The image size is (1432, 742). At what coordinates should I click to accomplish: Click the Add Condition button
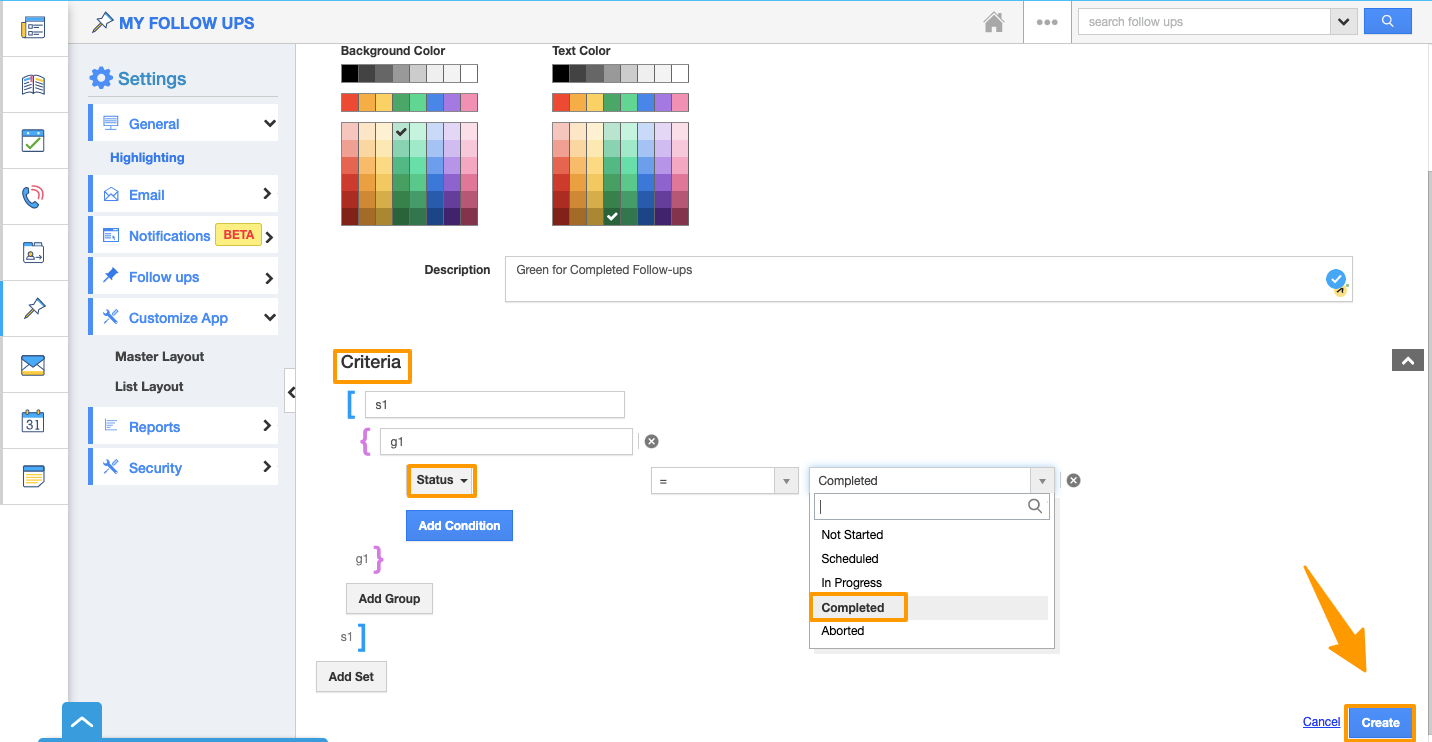[x=459, y=525]
